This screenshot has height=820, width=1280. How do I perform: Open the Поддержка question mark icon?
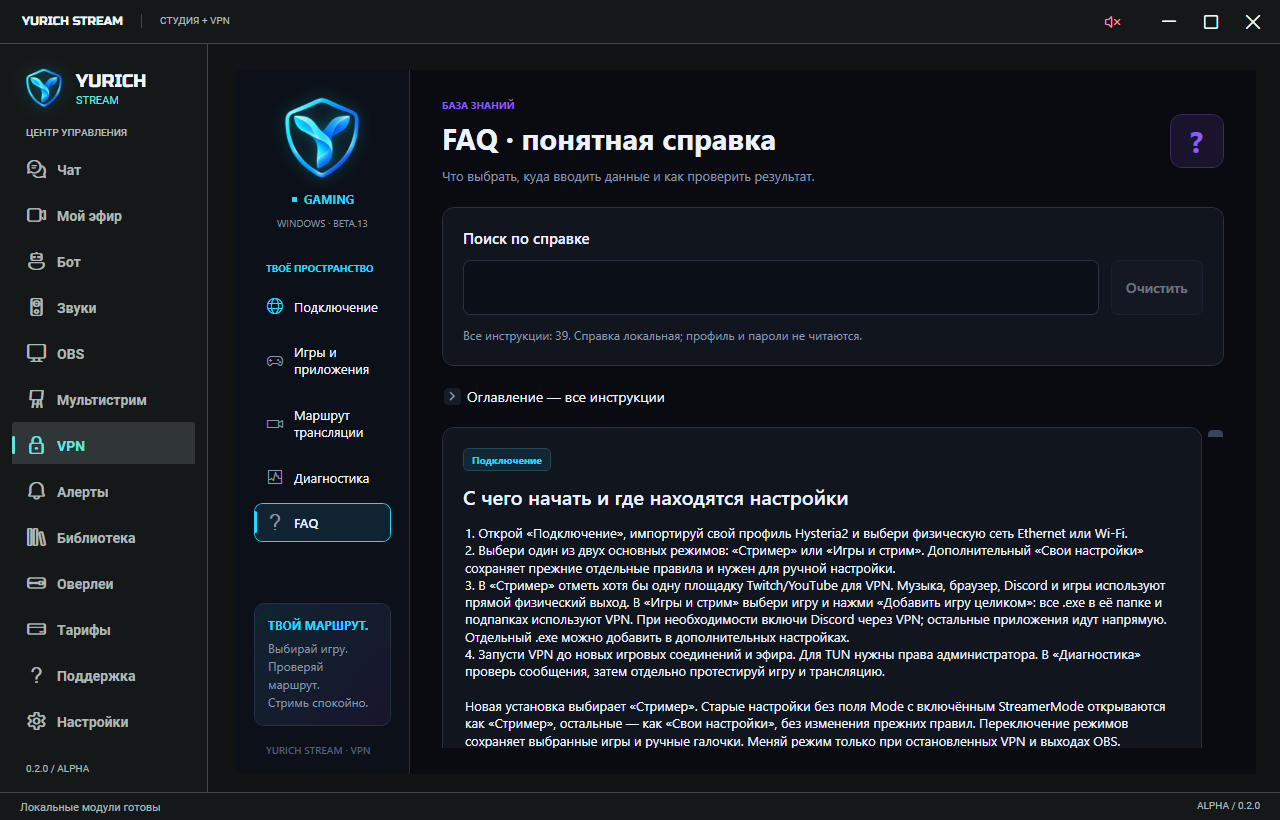[x=37, y=676]
